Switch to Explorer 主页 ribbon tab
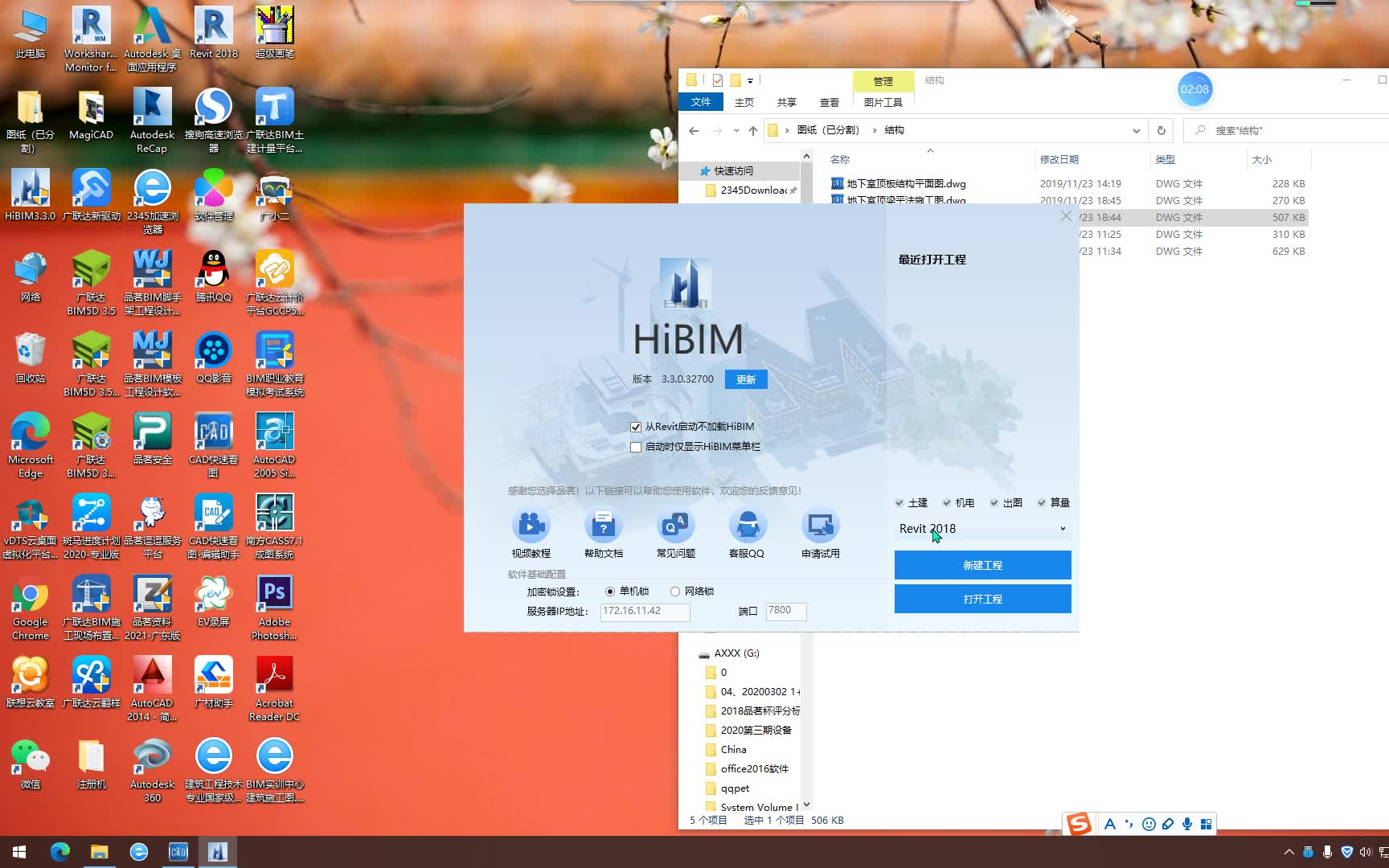Image resolution: width=1389 pixels, height=868 pixels. click(744, 102)
